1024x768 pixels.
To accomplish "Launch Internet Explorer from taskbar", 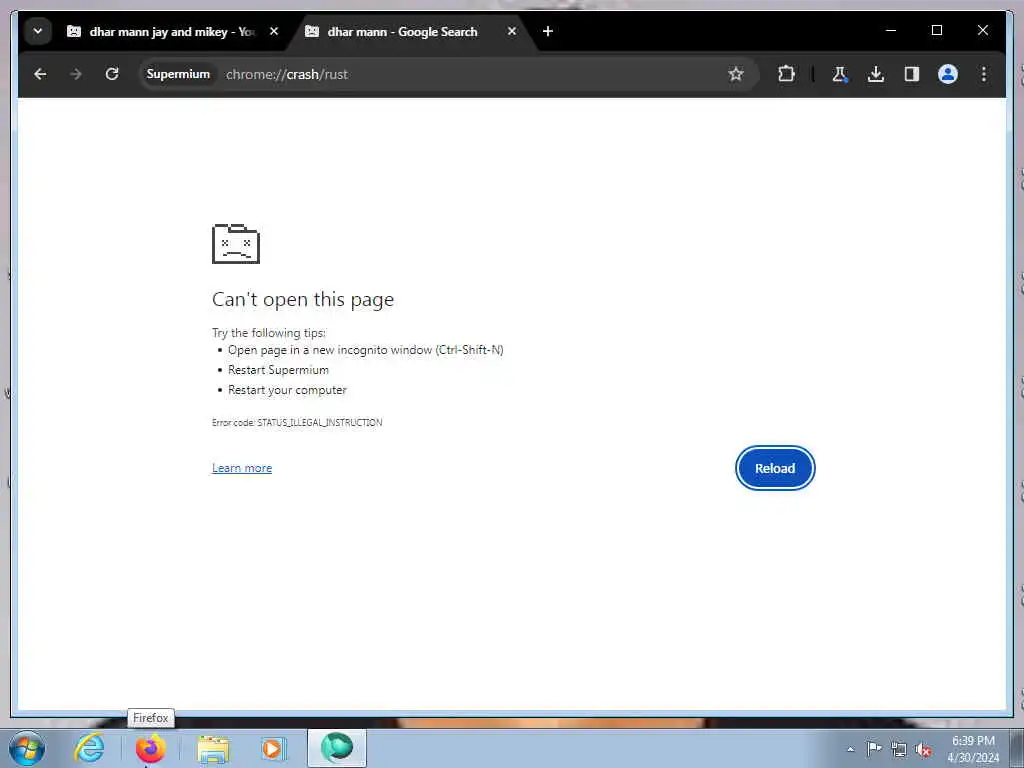I will pos(89,748).
